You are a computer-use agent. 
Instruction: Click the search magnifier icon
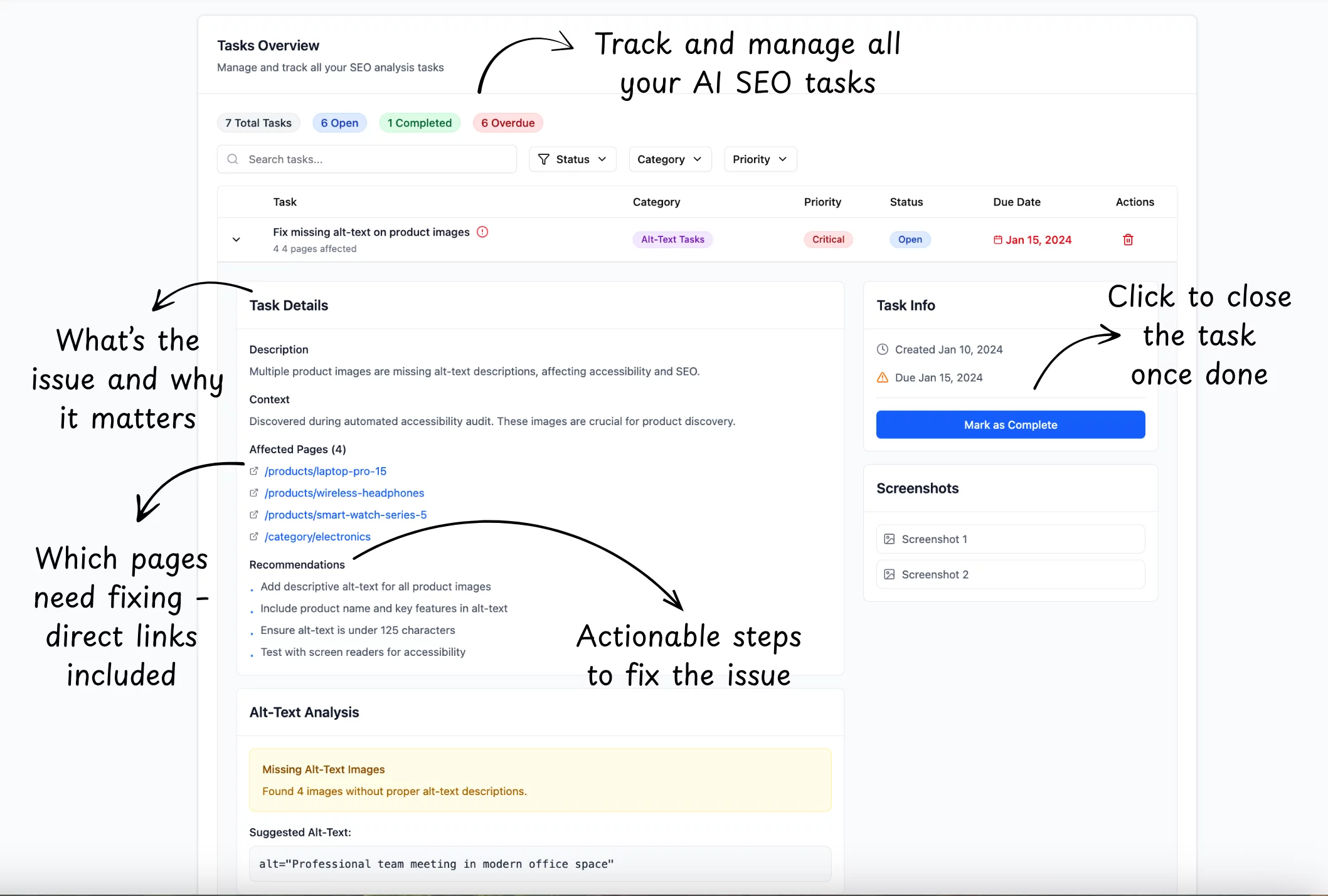[x=233, y=159]
